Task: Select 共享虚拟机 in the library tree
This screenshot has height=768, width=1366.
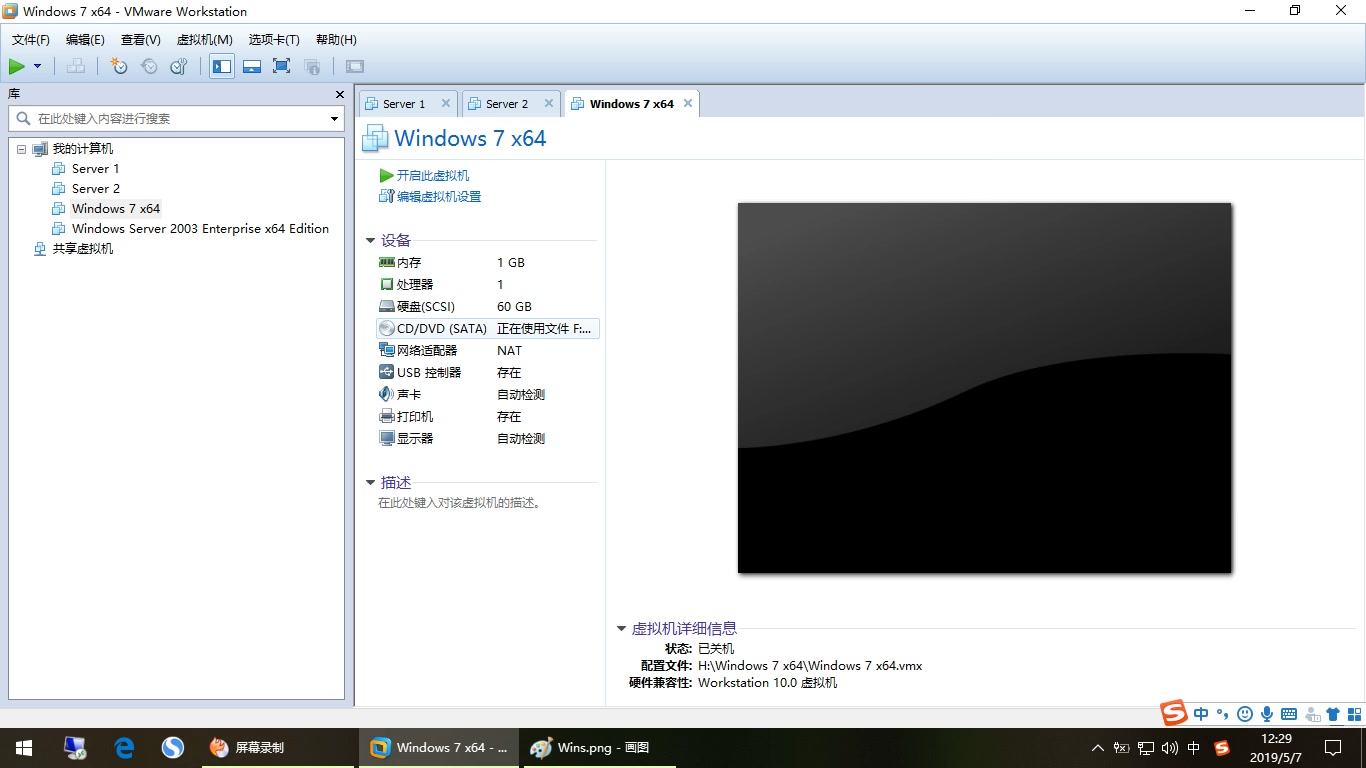Action: coord(83,249)
